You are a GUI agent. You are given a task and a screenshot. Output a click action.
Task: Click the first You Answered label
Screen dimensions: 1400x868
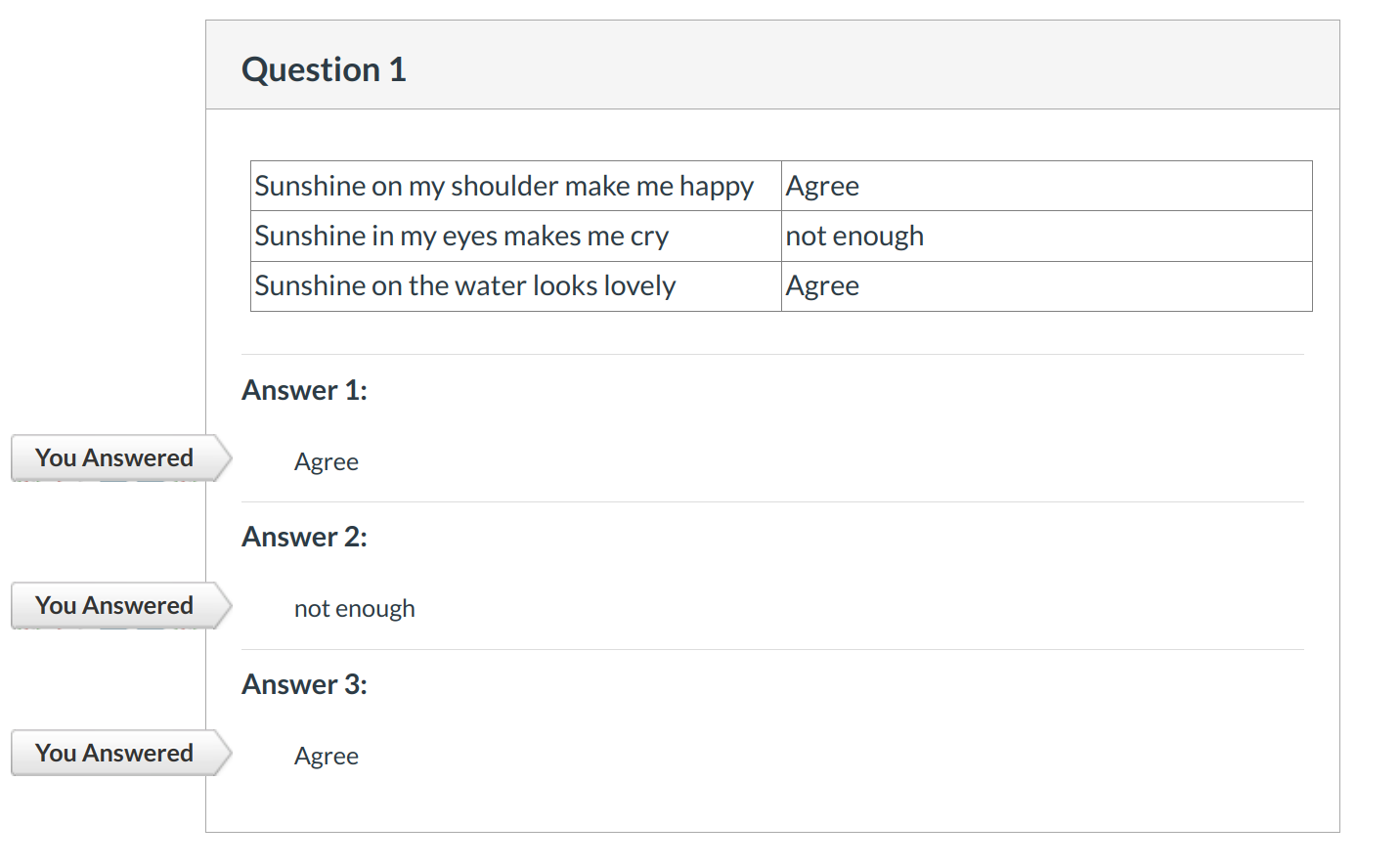[114, 458]
